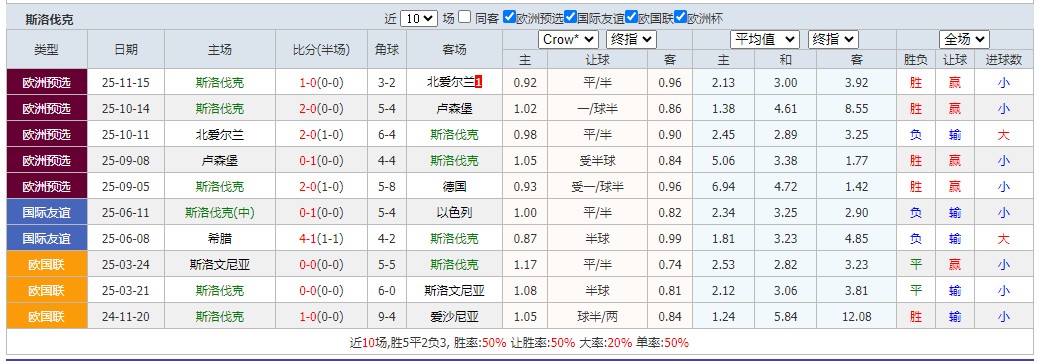This screenshot has height=361, width=1039.
Task: Click the date 25-03-21
Action: [126, 290]
